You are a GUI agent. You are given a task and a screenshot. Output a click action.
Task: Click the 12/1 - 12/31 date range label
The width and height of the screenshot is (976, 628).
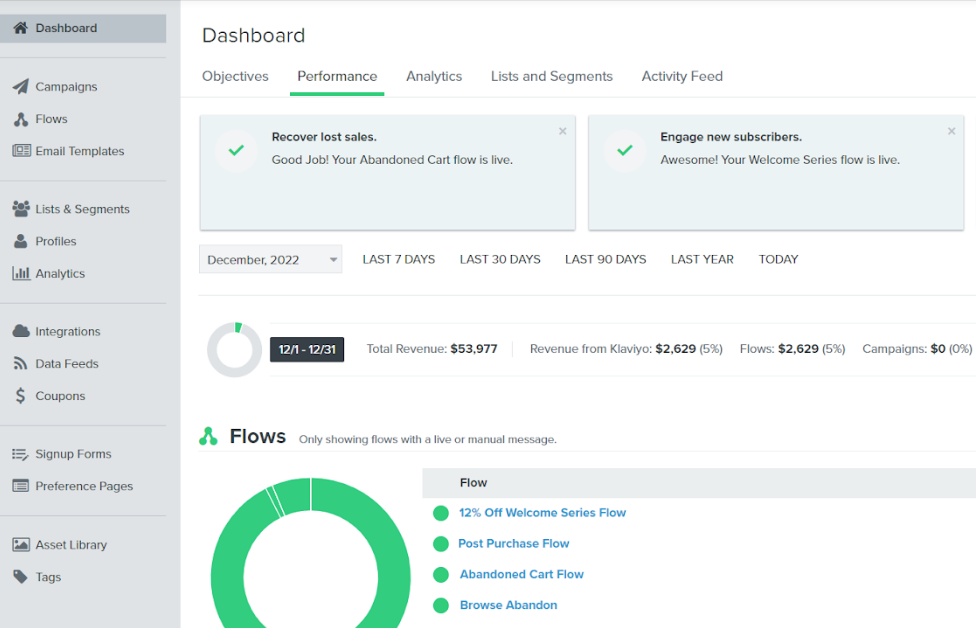pyautogui.click(x=307, y=349)
